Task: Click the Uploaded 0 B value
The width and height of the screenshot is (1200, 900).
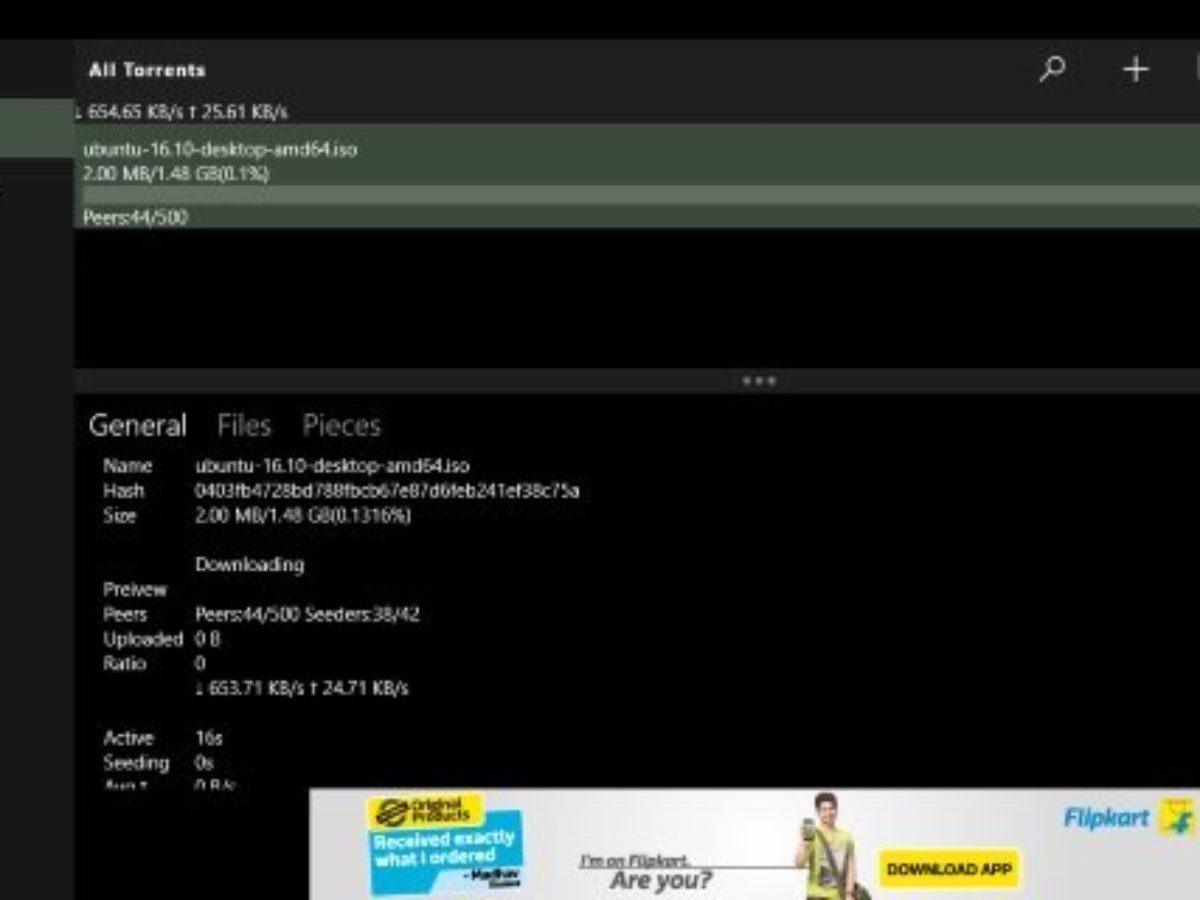Action: coord(208,639)
